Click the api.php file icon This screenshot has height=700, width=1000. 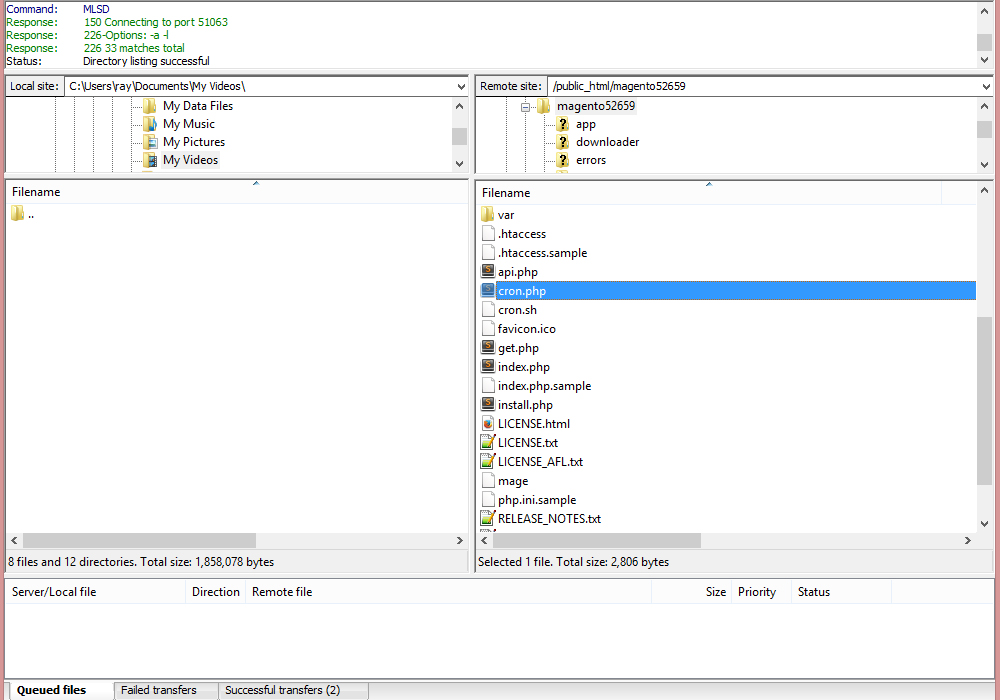tap(488, 272)
